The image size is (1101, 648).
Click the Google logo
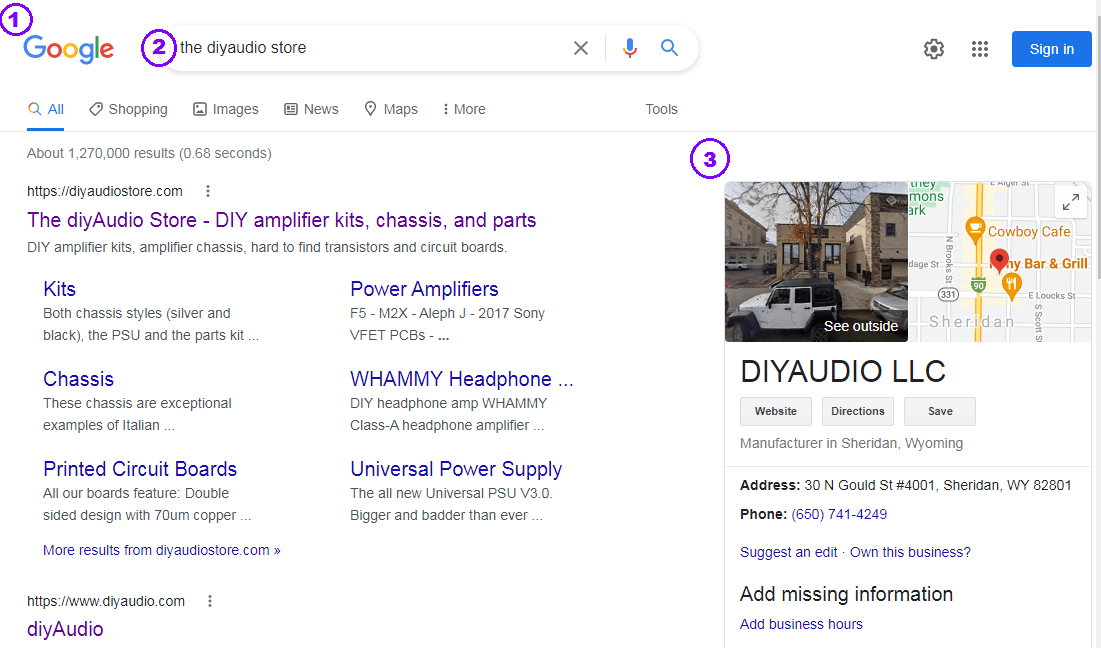68,48
